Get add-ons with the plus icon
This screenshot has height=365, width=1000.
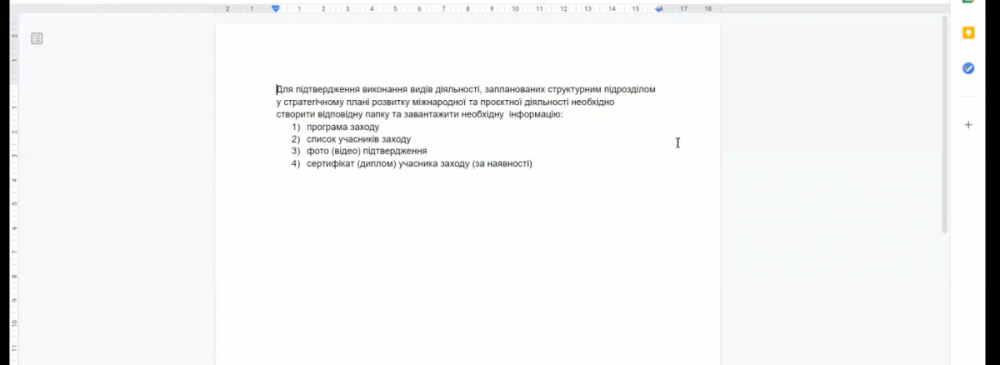[968, 125]
